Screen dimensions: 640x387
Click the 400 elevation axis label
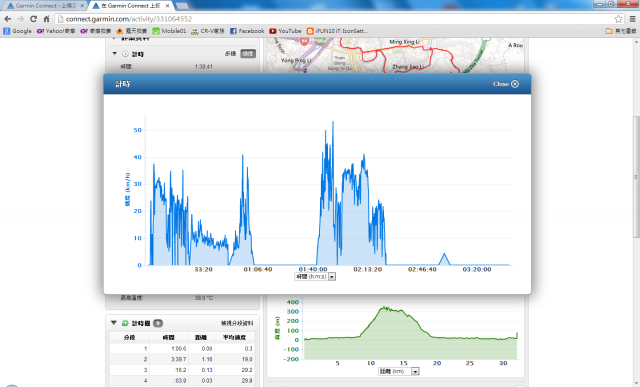[293, 302]
